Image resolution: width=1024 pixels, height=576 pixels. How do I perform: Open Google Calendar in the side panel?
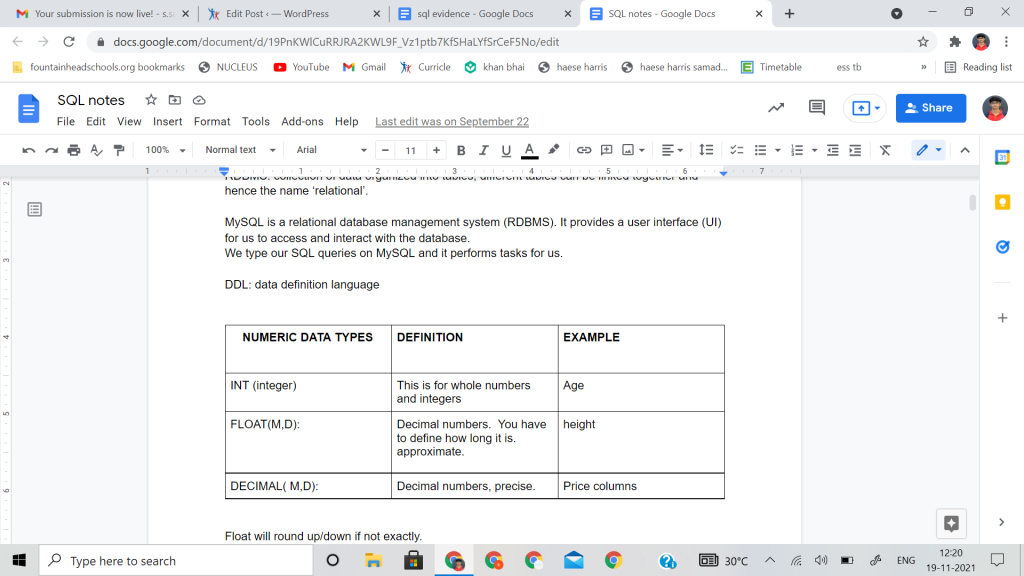[x=1002, y=157]
